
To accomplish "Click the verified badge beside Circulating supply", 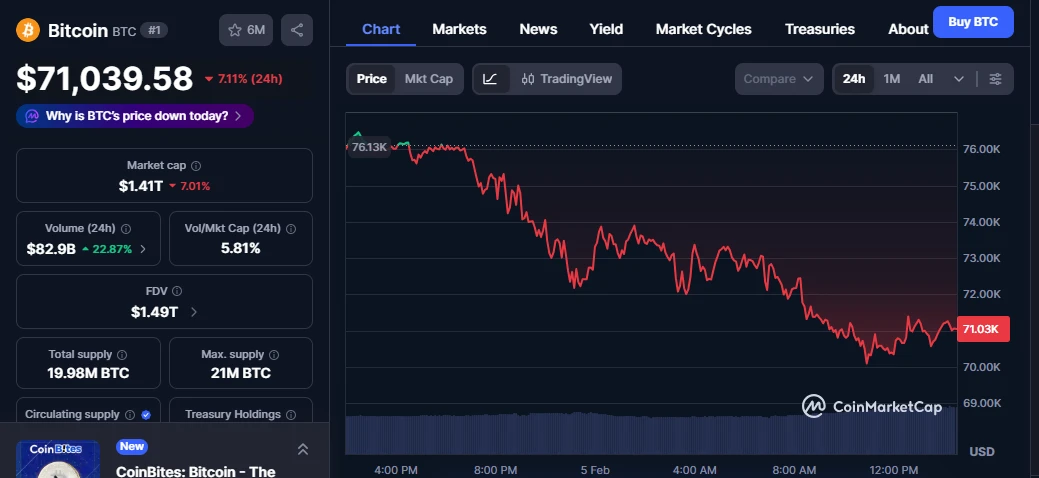I will click(146, 414).
